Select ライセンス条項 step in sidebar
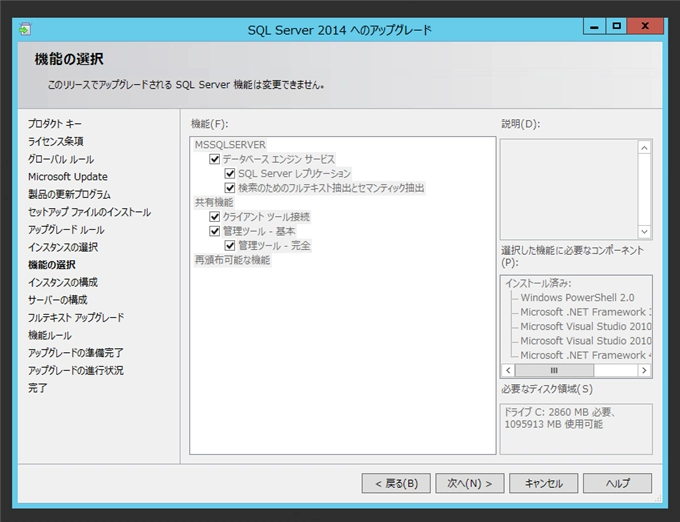Image resolution: width=680 pixels, height=522 pixels. (56, 141)
